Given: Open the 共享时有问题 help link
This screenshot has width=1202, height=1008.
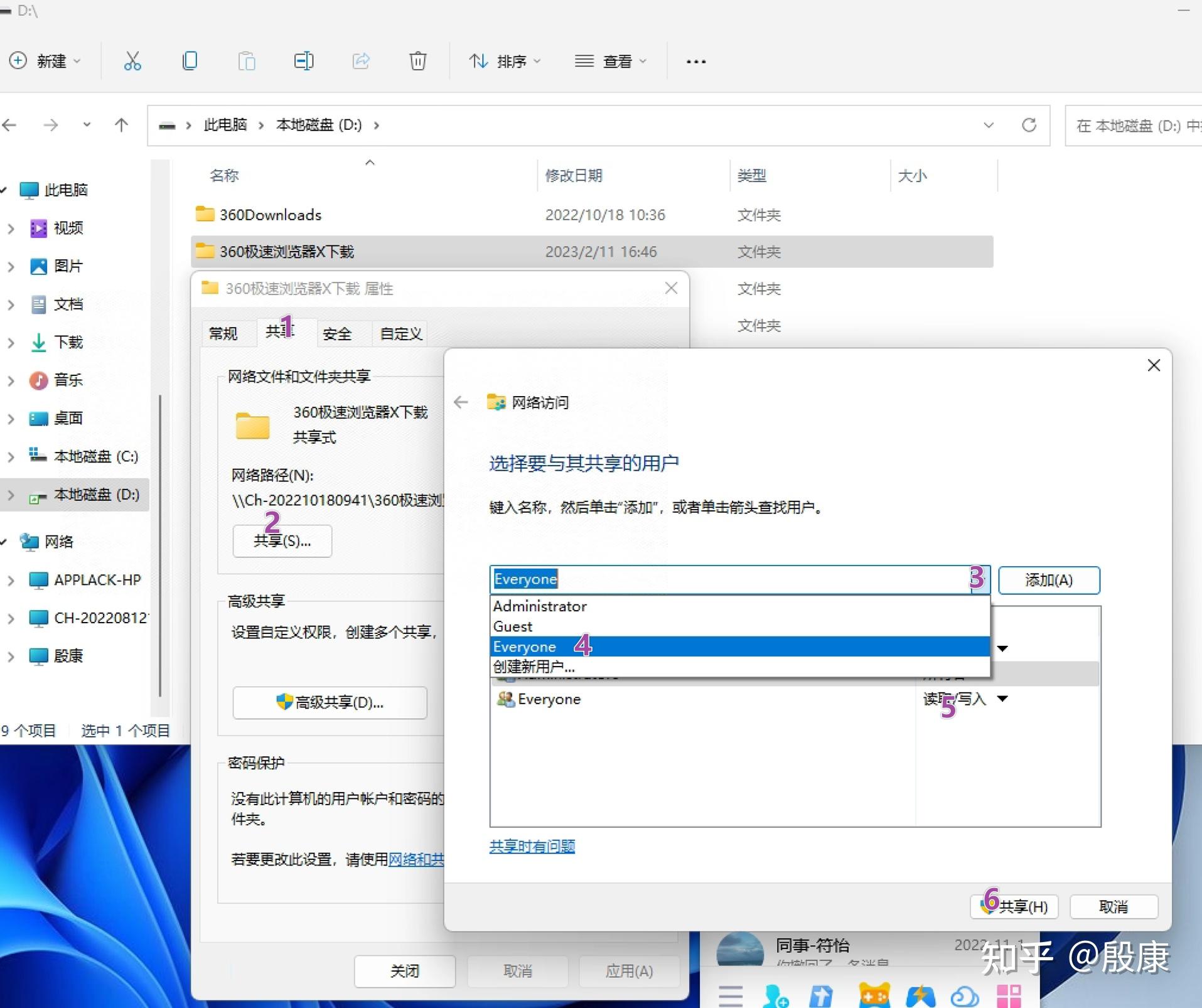Looking at the screenshot, I should (532, 846).
